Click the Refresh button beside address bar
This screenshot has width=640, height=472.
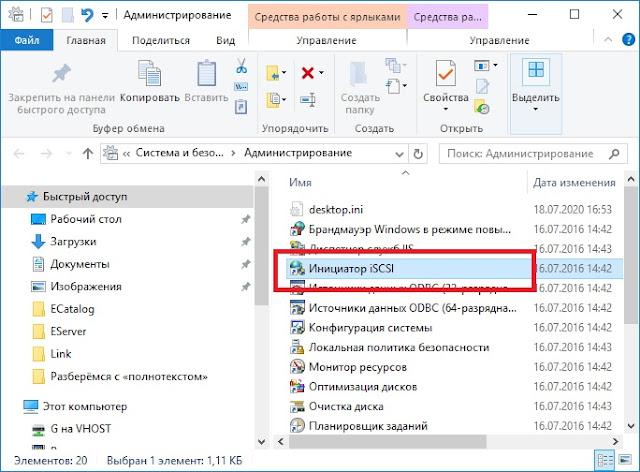pos(418,154)
